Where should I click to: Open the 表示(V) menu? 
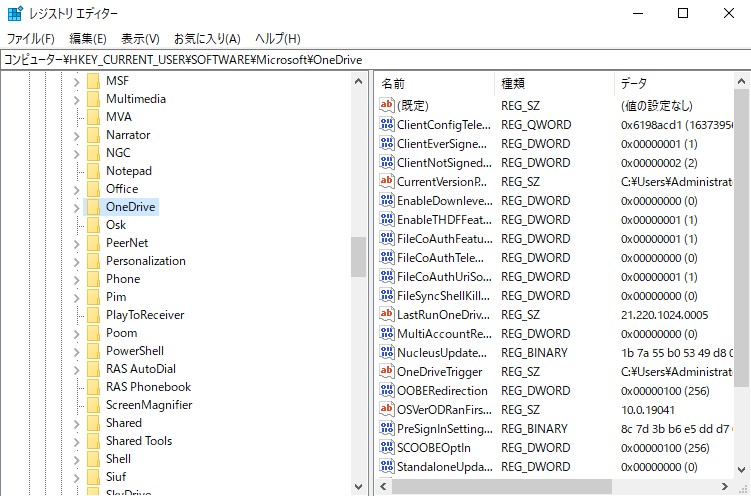pyautogui.click(x=140, y=38)
